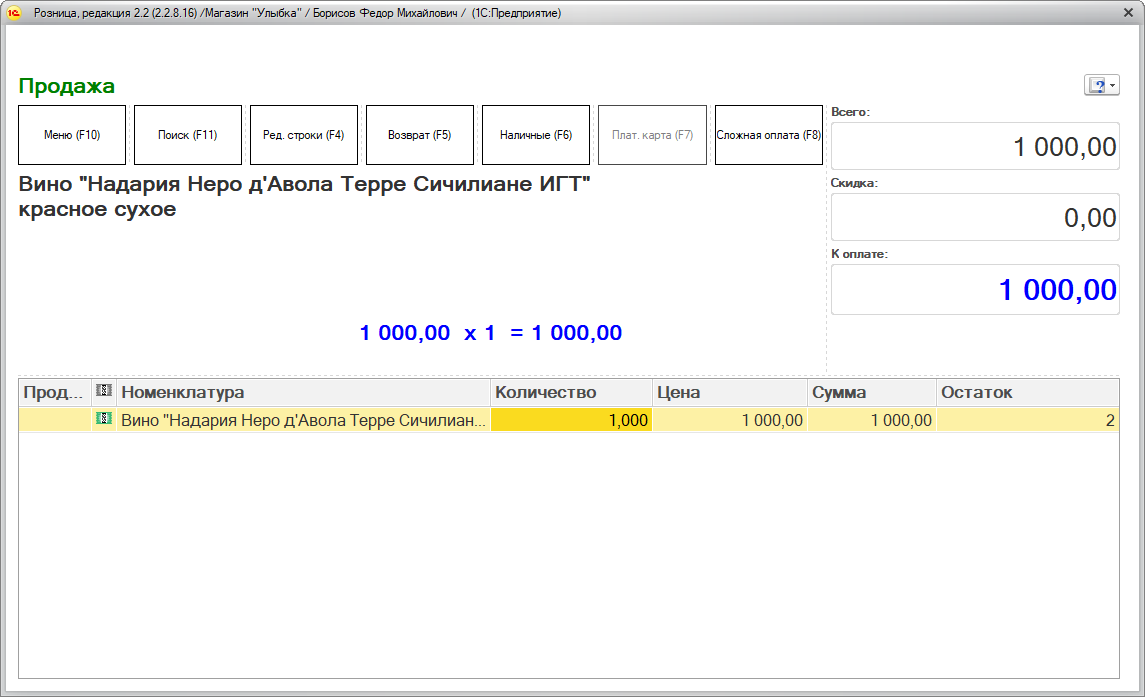
Task: Click the large wine product name text
Action: click(x=304, y=196)
